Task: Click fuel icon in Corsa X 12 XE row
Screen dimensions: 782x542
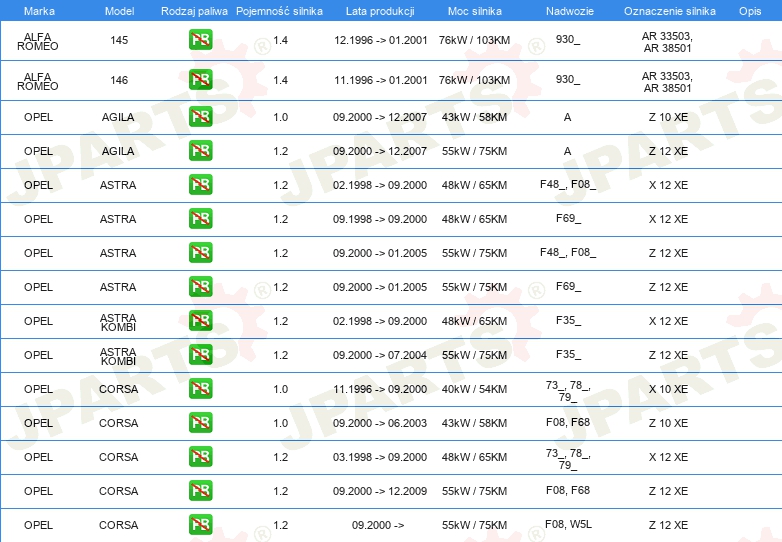Action: pos(200,457)
